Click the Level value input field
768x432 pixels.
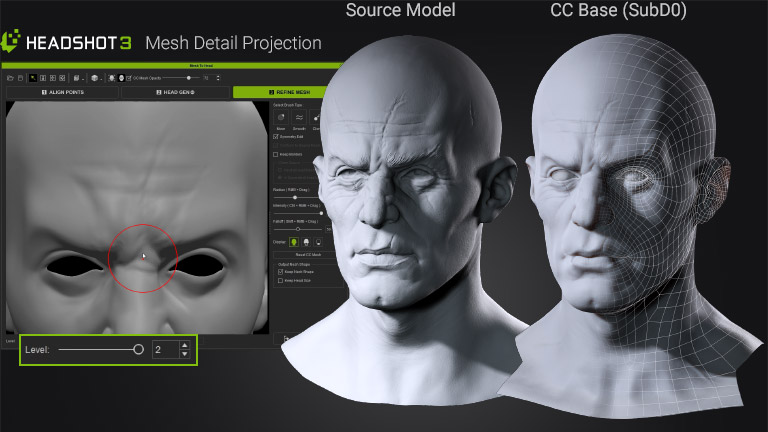[x=166, y=349]
